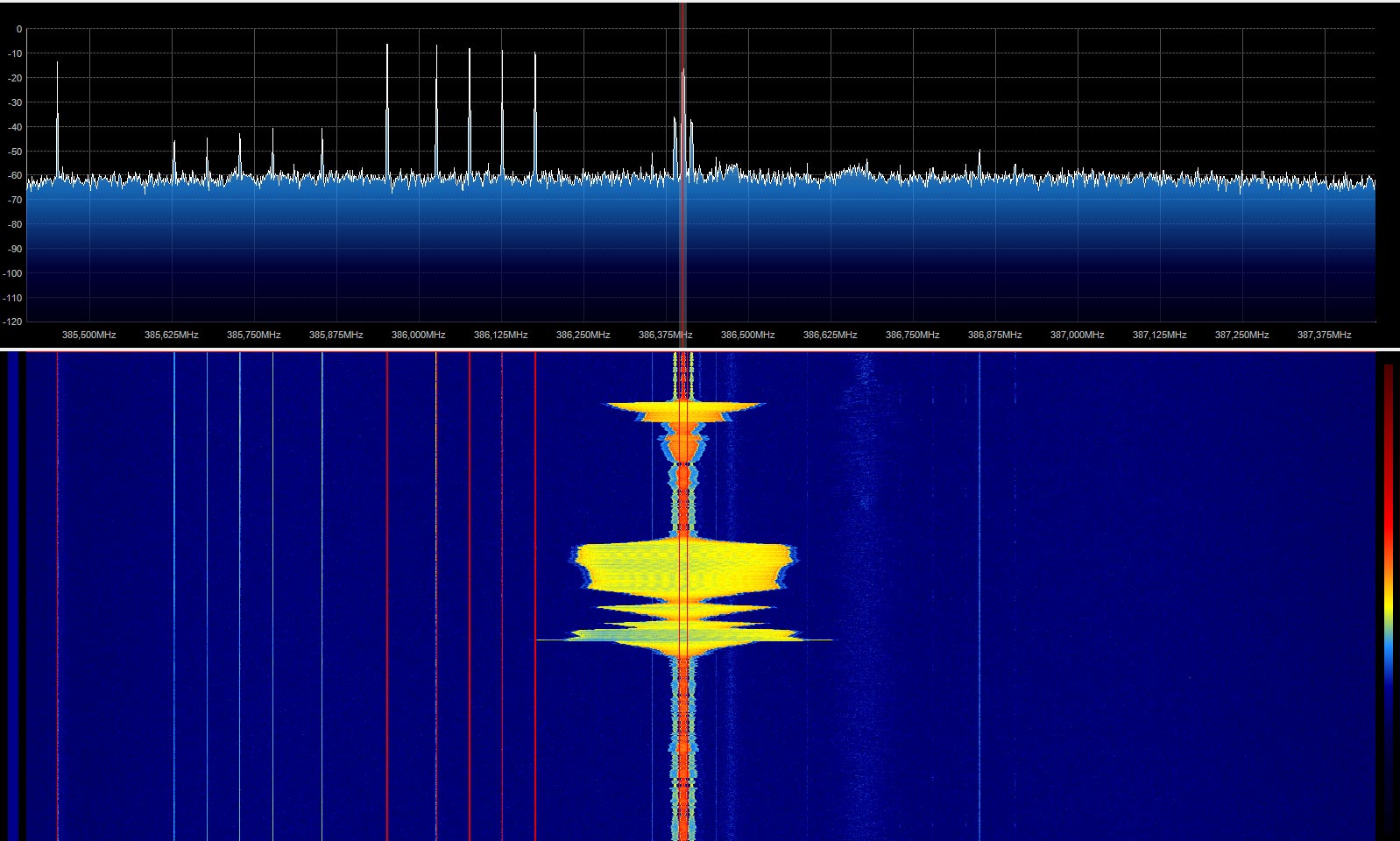1400x841 pixels.
Task: Click the 386,000MHz frequency axis label
Action: (x=418, y=335)
